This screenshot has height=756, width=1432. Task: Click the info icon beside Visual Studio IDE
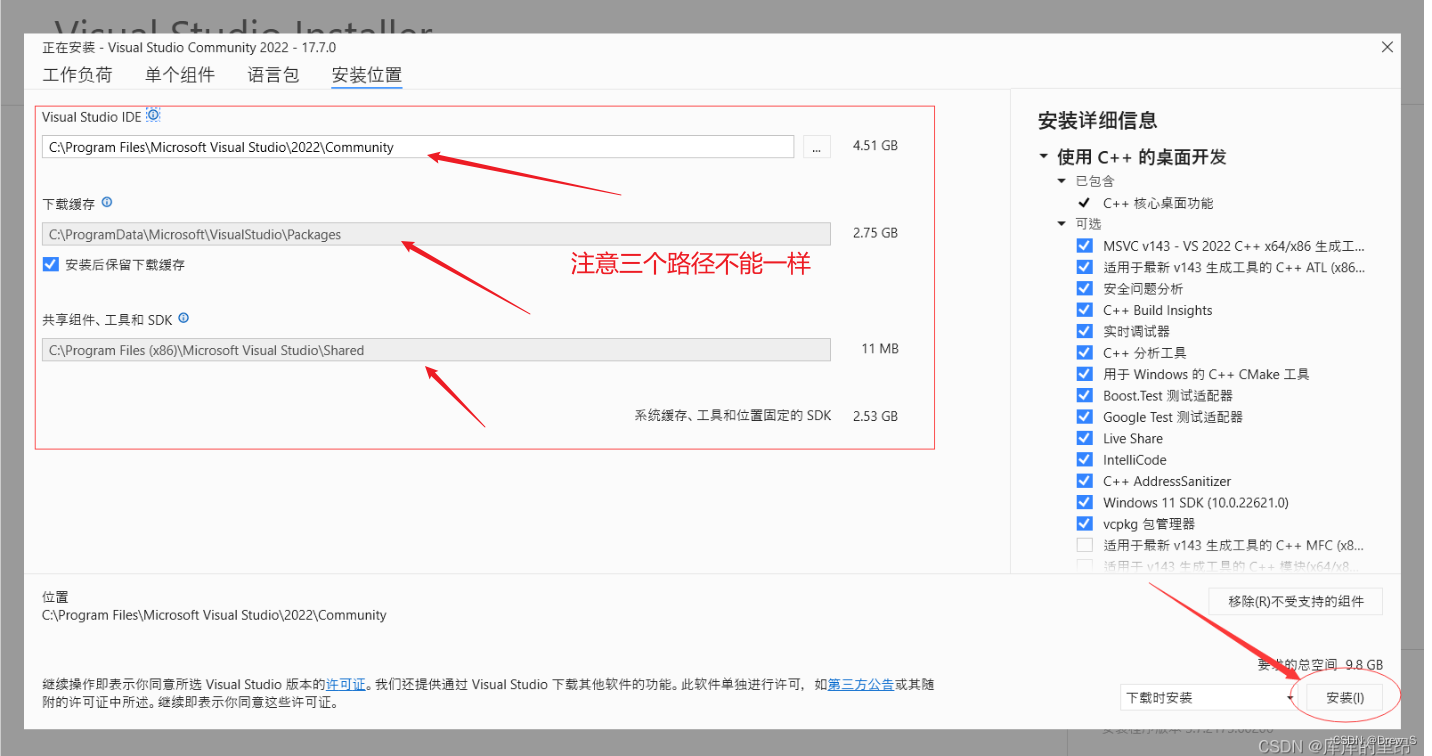pos(153,115)
